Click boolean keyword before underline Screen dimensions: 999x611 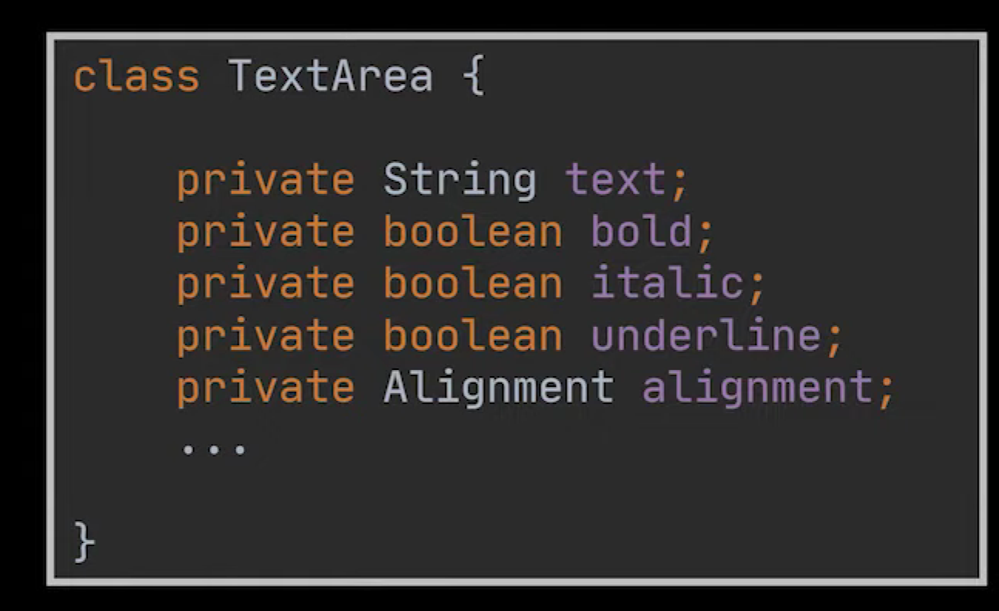[473, 335]
